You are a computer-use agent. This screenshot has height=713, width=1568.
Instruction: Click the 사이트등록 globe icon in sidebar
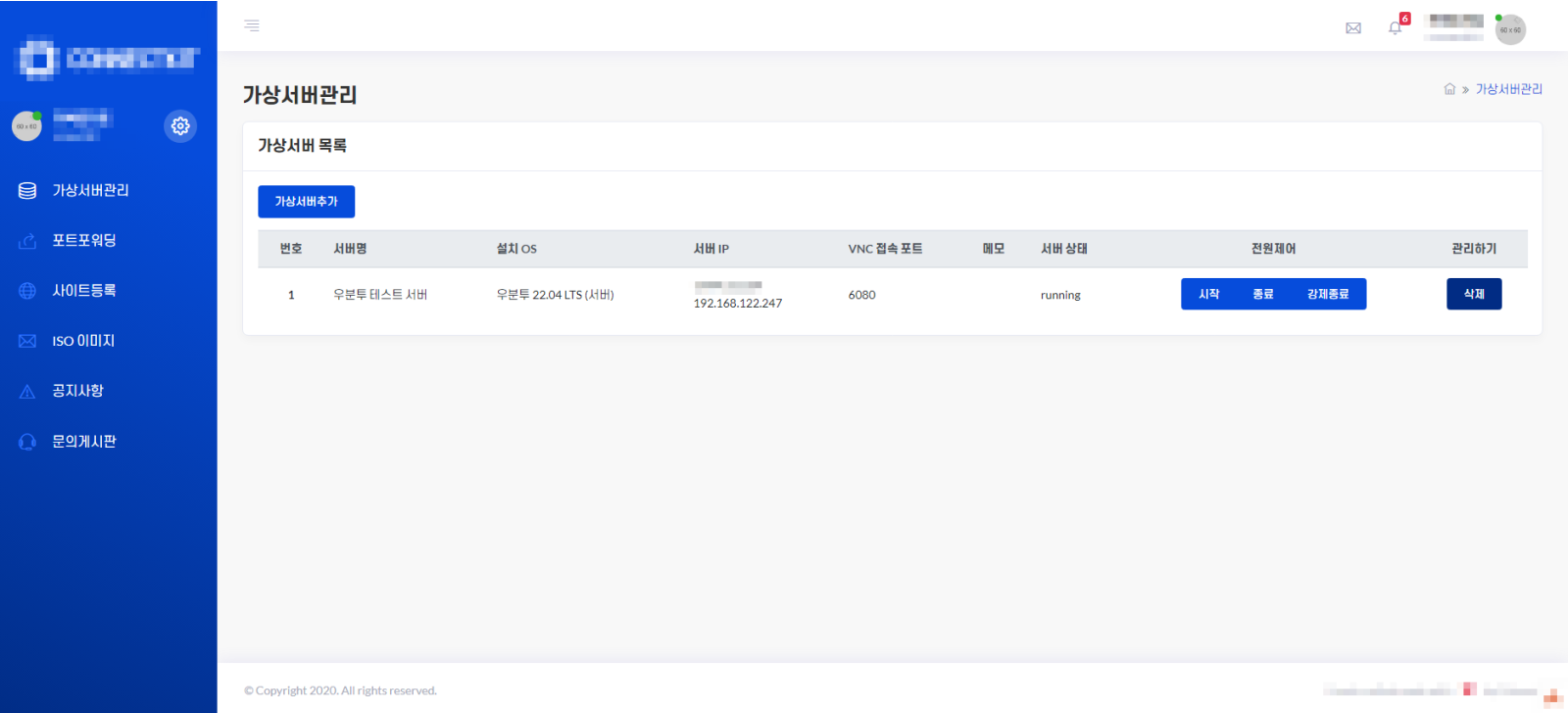(27, 291)
